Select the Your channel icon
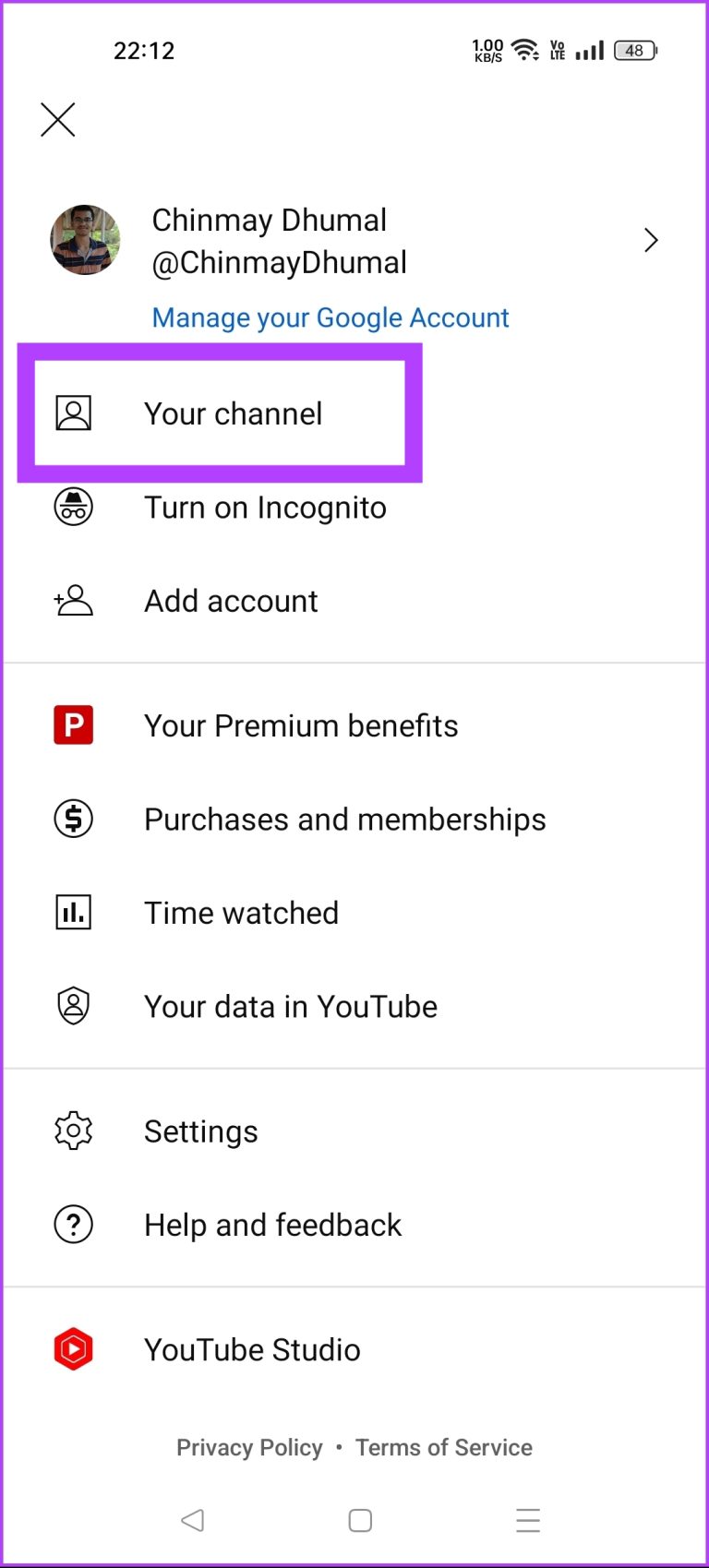This screenshot has height=1568, width=709. (x=73, y=413)
